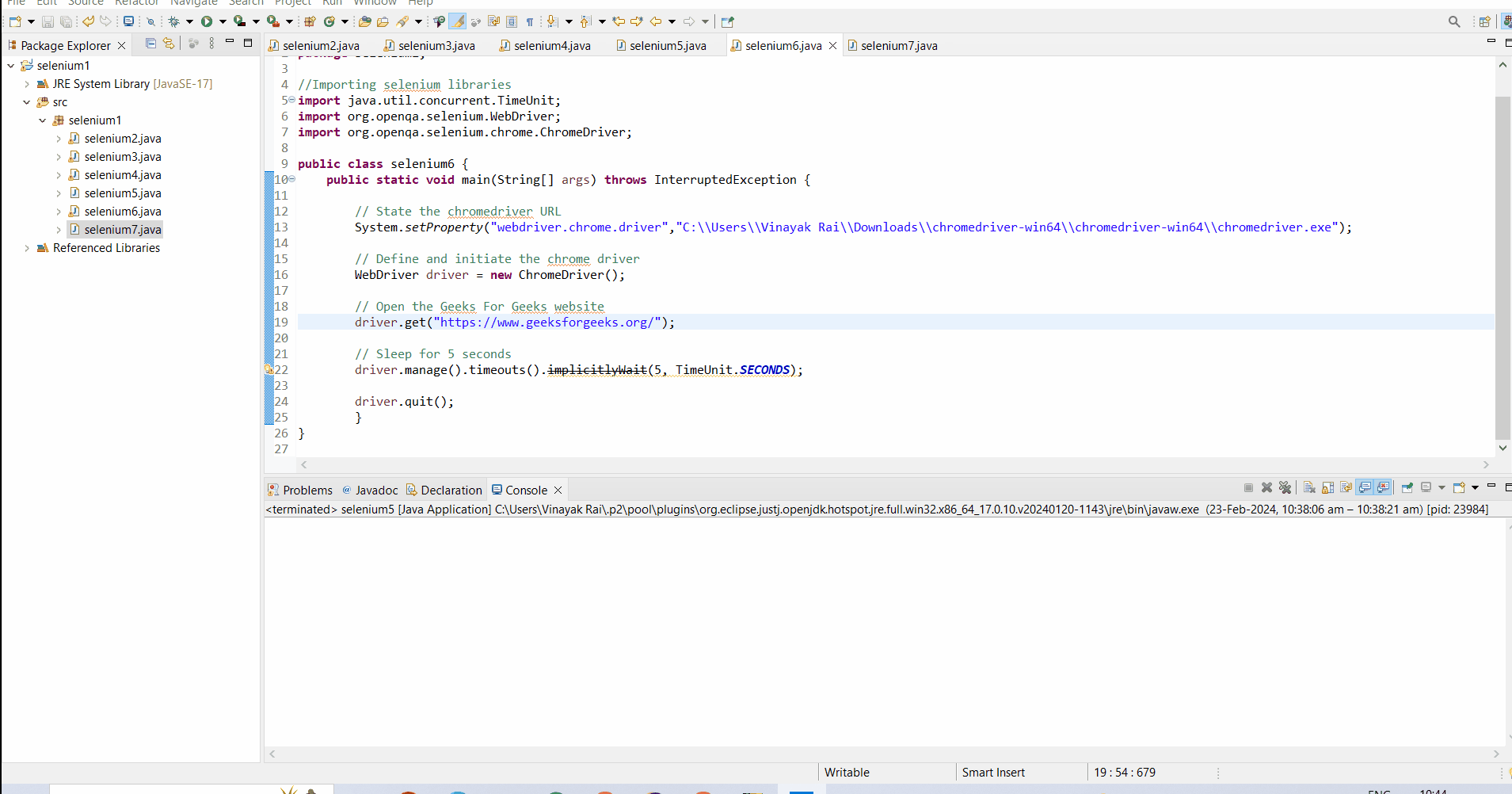Viewport: 1512px width, 794px height.
Task: Click the Open Type toolbar icon
Action: 364,21
